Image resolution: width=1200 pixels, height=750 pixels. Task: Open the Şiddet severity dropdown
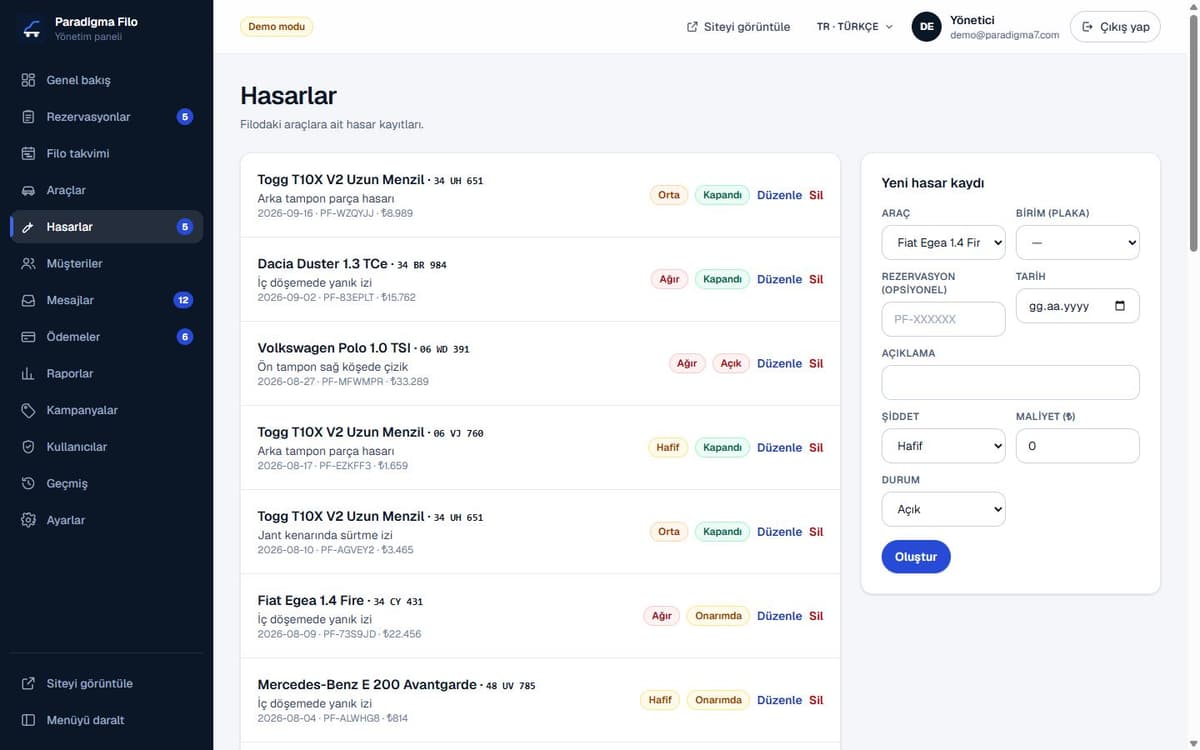coord(943,446)
